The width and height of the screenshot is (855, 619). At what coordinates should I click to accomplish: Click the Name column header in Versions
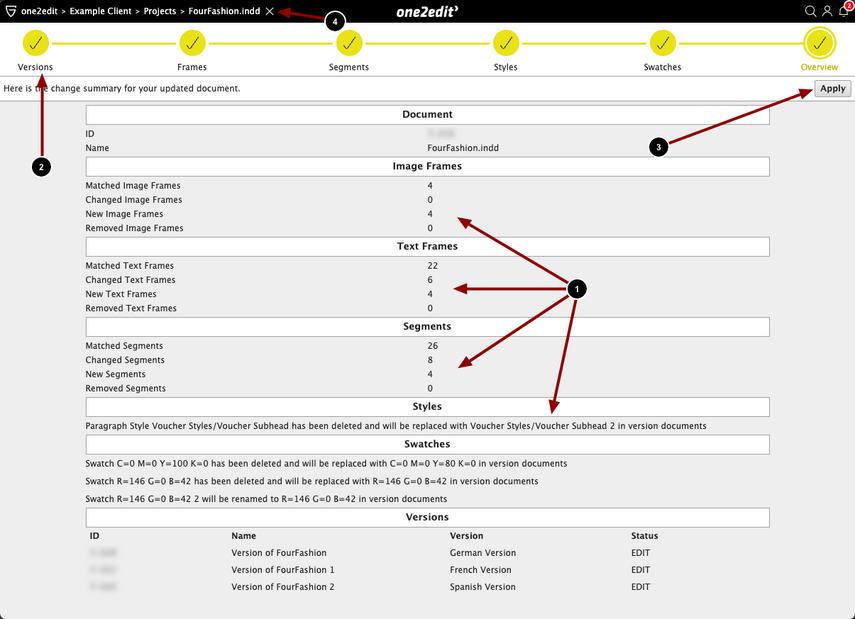243,536
